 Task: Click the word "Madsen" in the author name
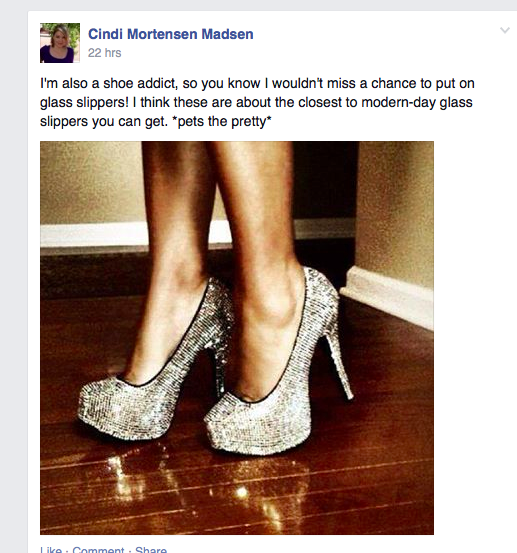click(x=227, y=34)
